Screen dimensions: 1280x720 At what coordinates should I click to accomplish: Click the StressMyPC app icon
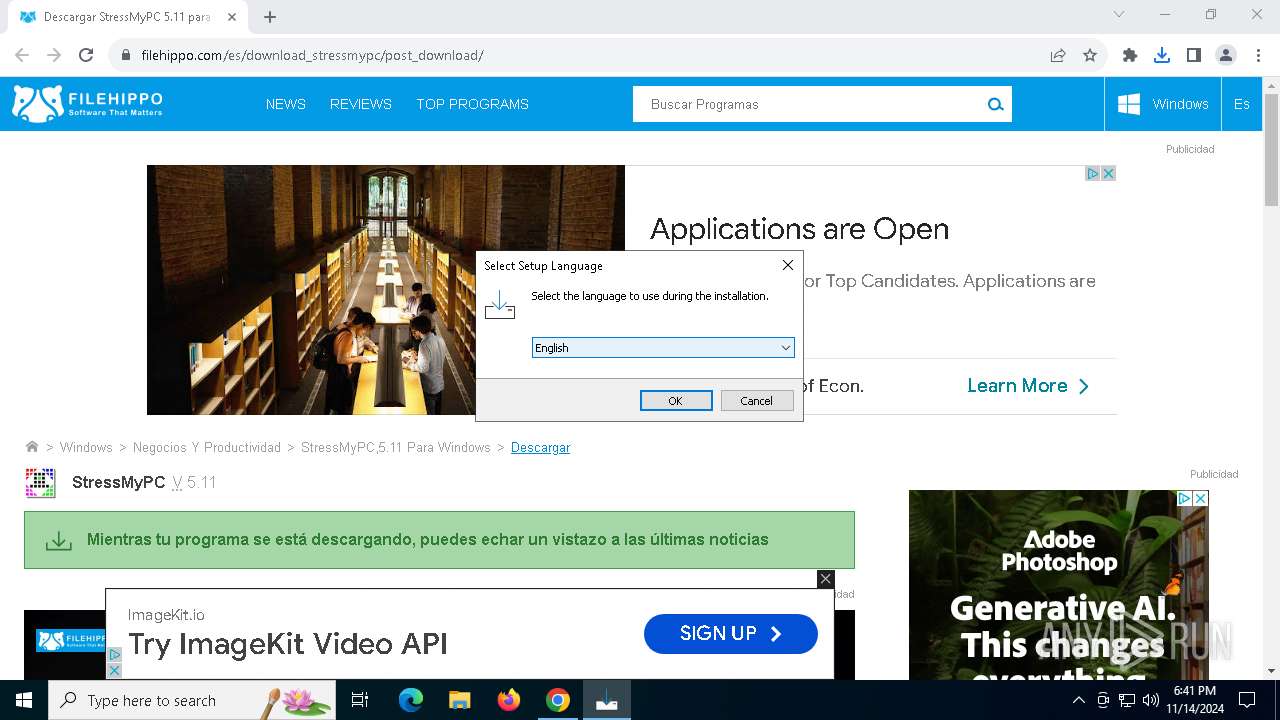41,482
